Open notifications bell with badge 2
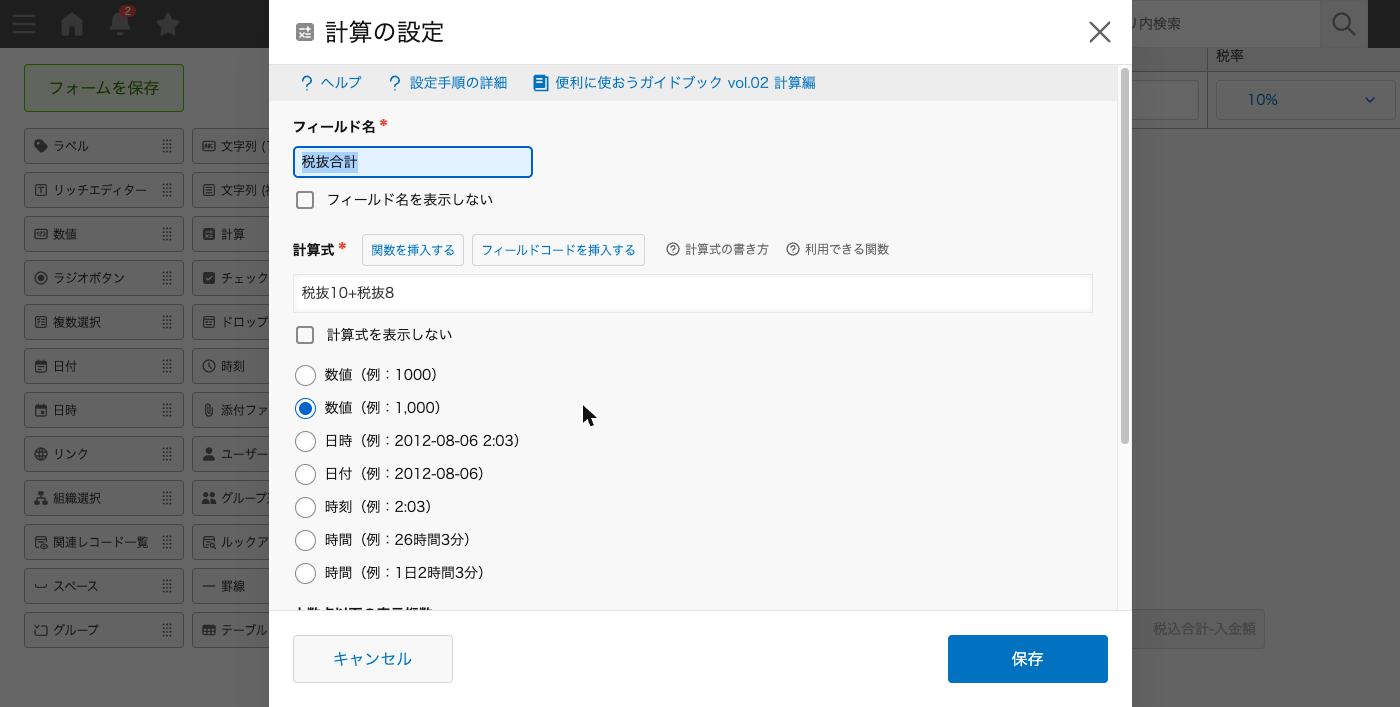This screenshot has width=1400, height=707. click(120, 22)
